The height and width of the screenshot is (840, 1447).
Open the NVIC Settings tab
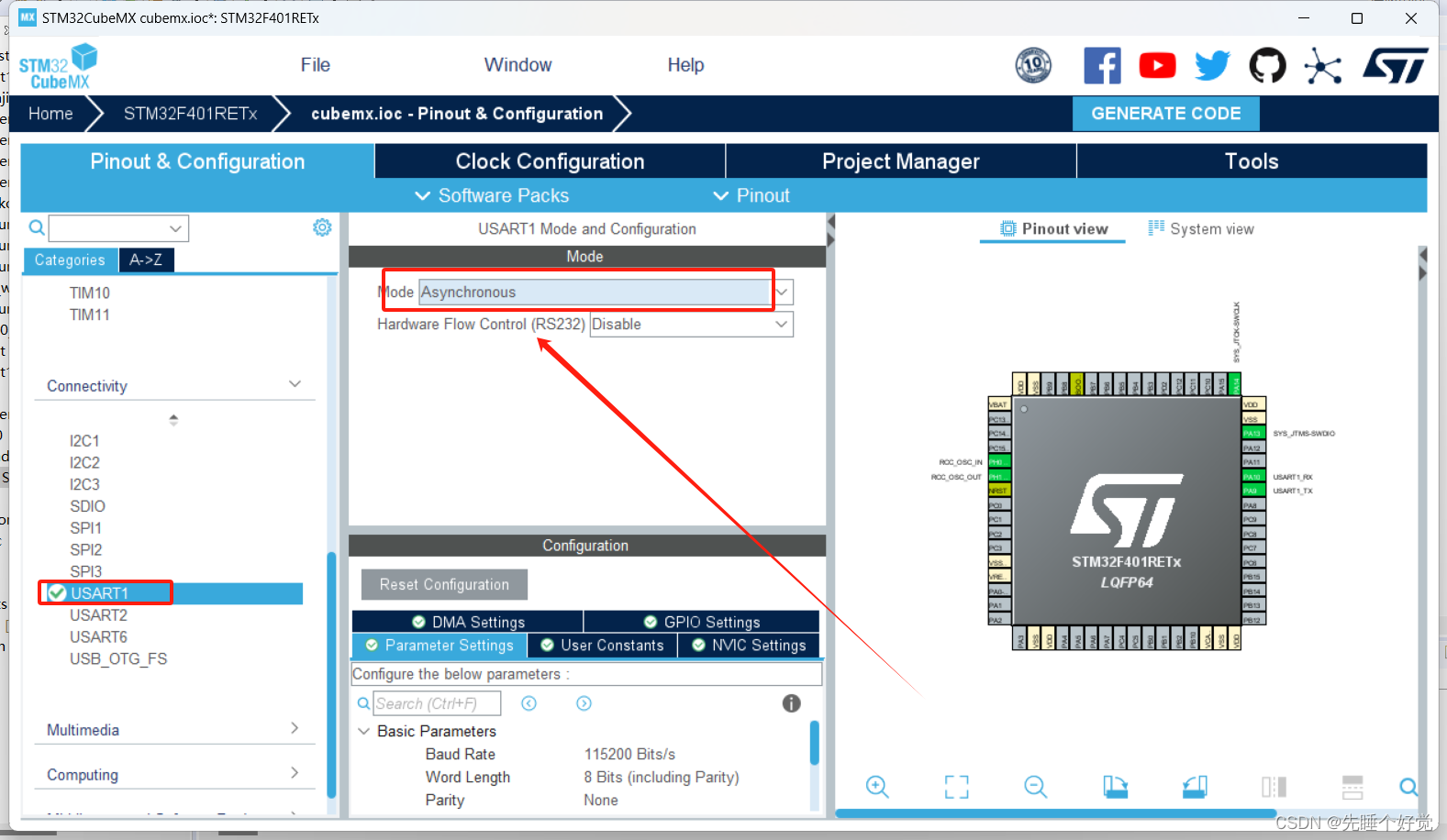749,646
